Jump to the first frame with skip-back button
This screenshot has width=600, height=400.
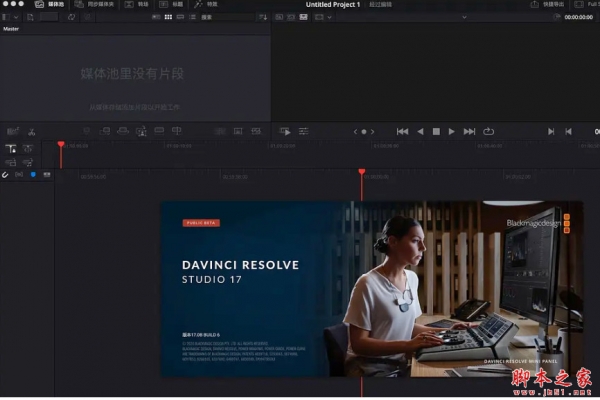click(x=402, y=131)
